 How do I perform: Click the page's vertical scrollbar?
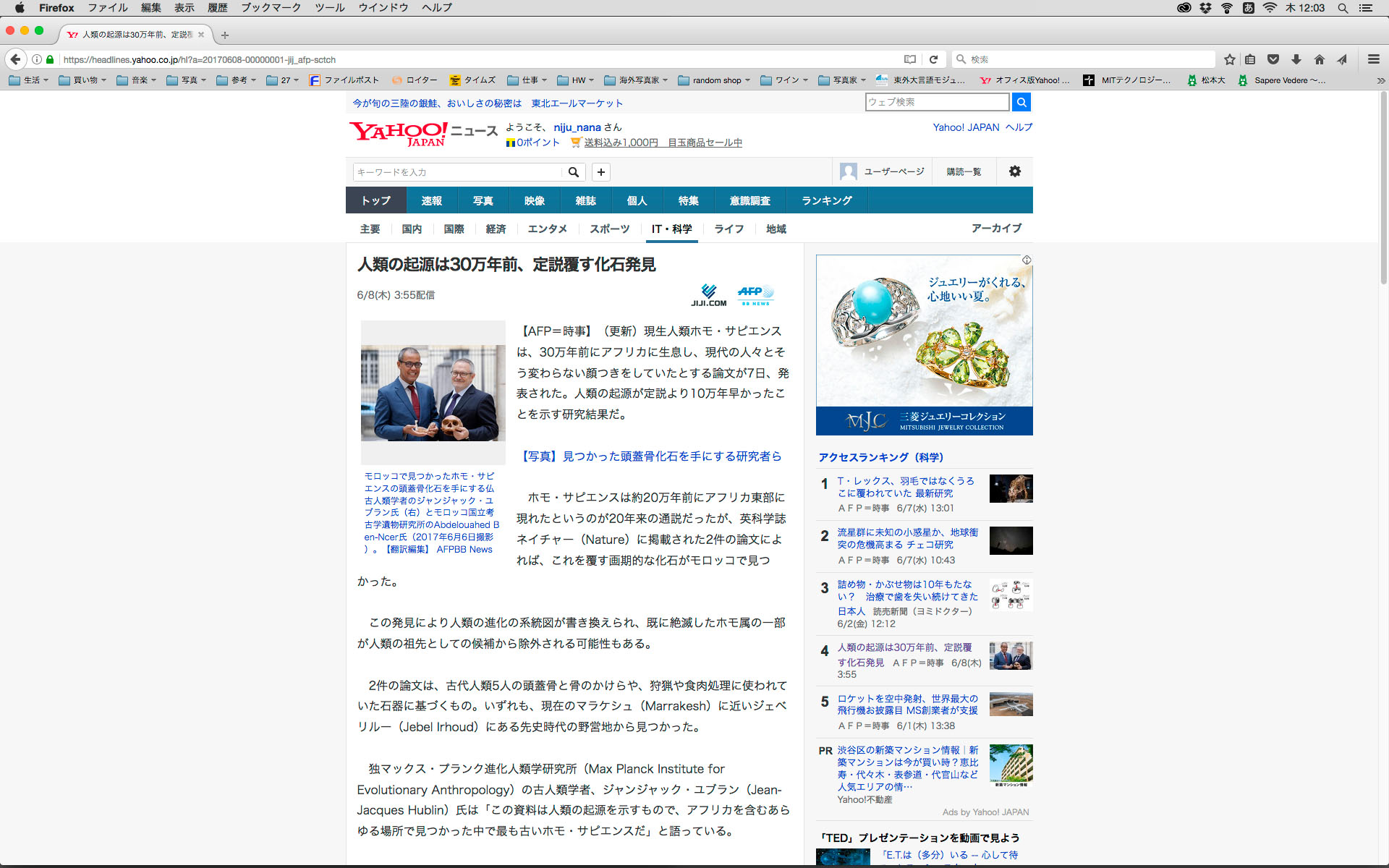pos(1383,188)
